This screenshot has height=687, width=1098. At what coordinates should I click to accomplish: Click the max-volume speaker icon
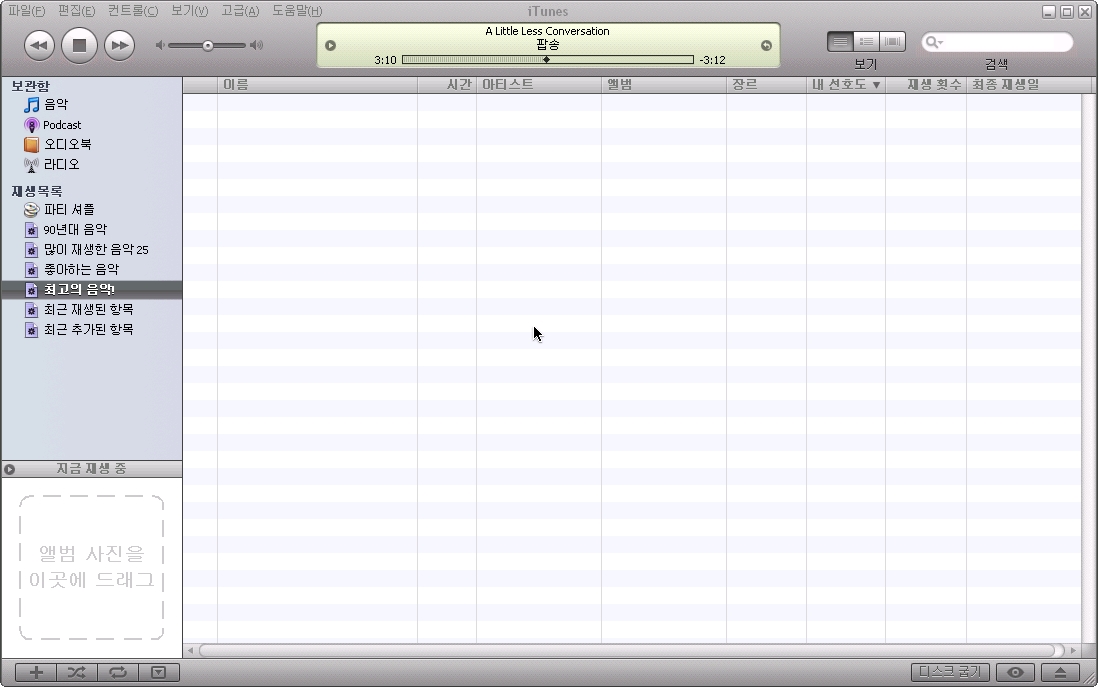point(257,46)
